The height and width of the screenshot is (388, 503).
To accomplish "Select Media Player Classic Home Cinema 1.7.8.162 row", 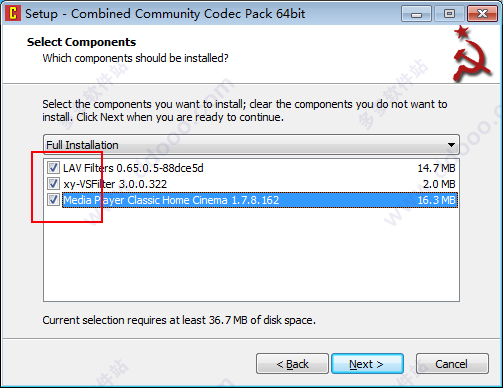I will pos(251,200).
